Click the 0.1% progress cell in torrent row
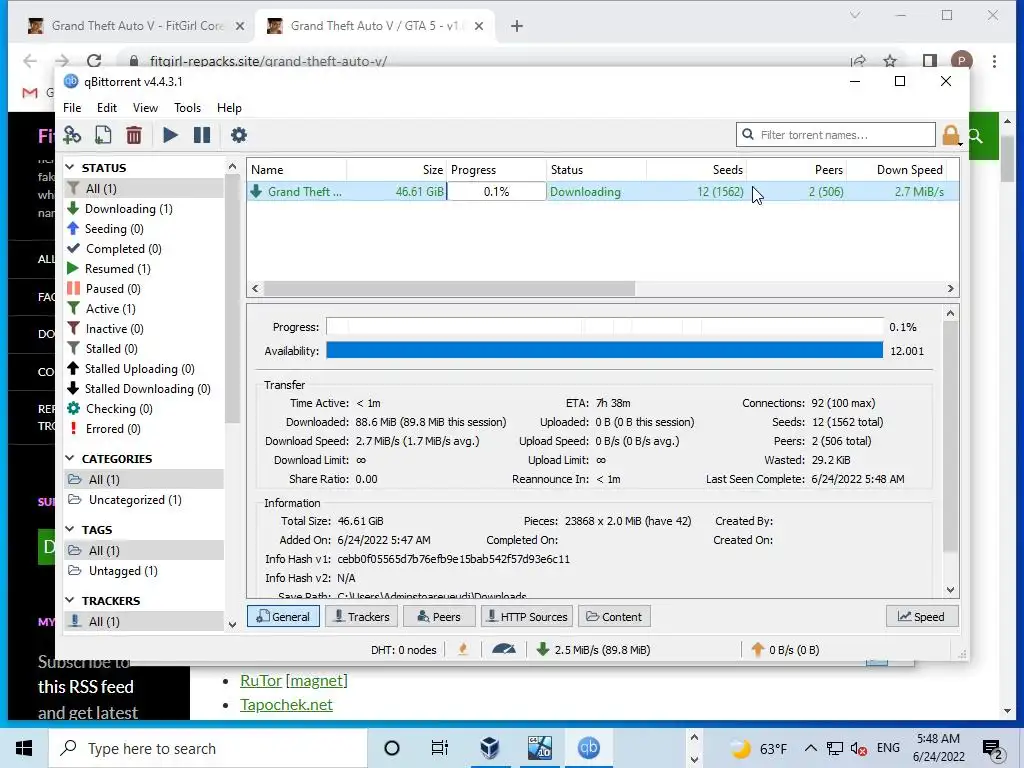Image resolution: width=1024 pixels, height=768 pixels. pos(496,191)
